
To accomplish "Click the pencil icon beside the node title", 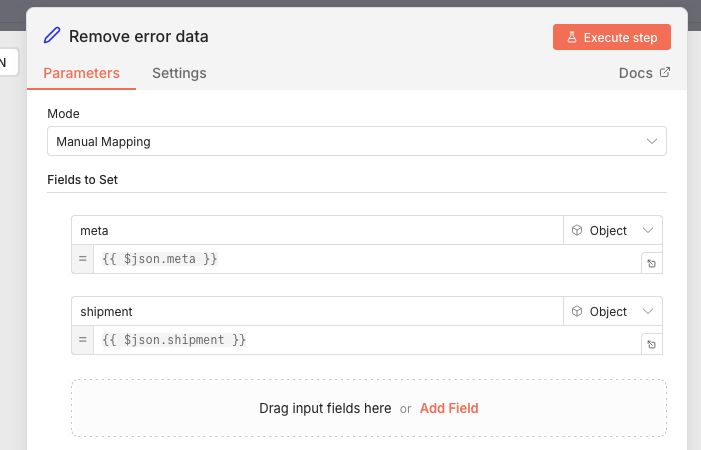I will tap(52, 36).
